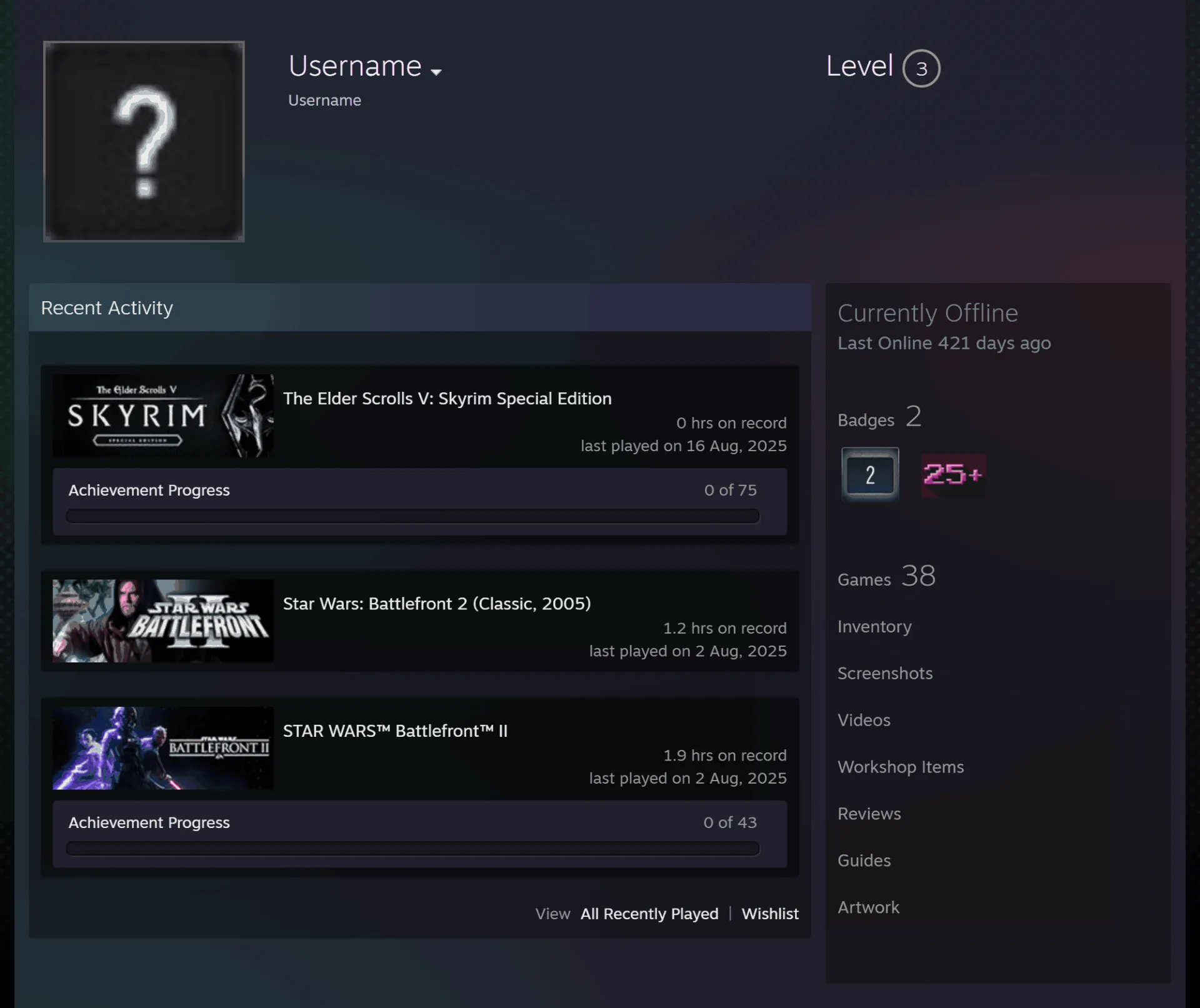Open the pink 25+ badge icon
1200x1008 pixels.
[x=953, y=475]
